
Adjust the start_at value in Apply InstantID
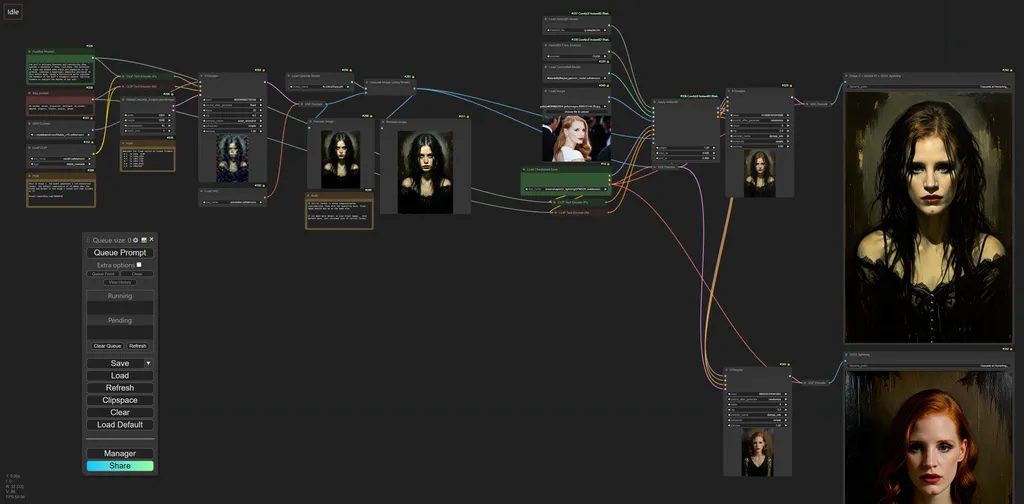685,153
